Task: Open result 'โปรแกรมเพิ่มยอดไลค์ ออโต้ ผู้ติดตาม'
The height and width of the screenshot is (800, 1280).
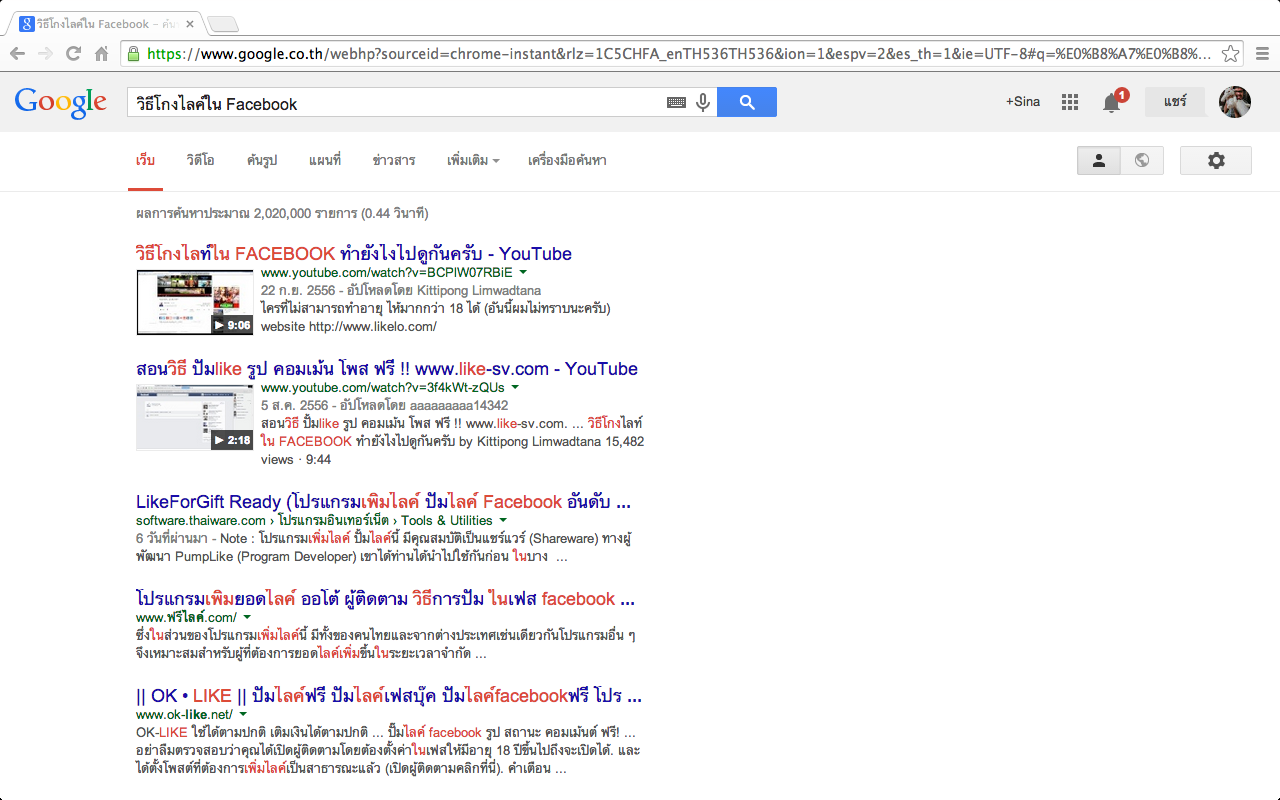Action: pos(385,598)
